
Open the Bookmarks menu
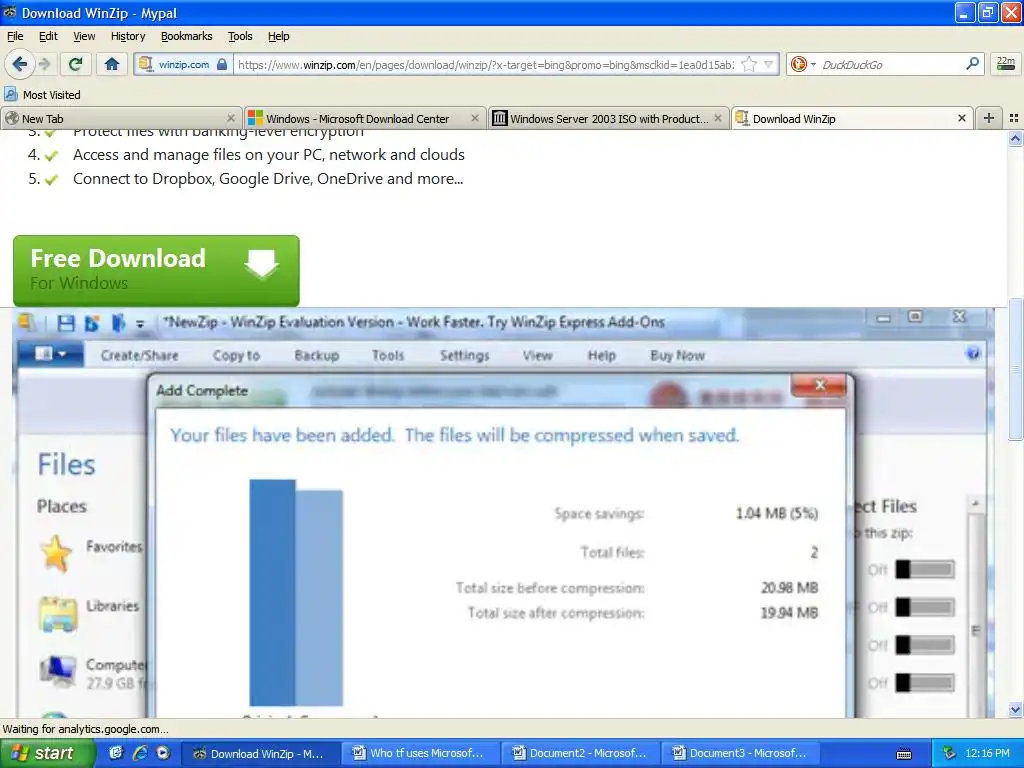coord(187,36)
